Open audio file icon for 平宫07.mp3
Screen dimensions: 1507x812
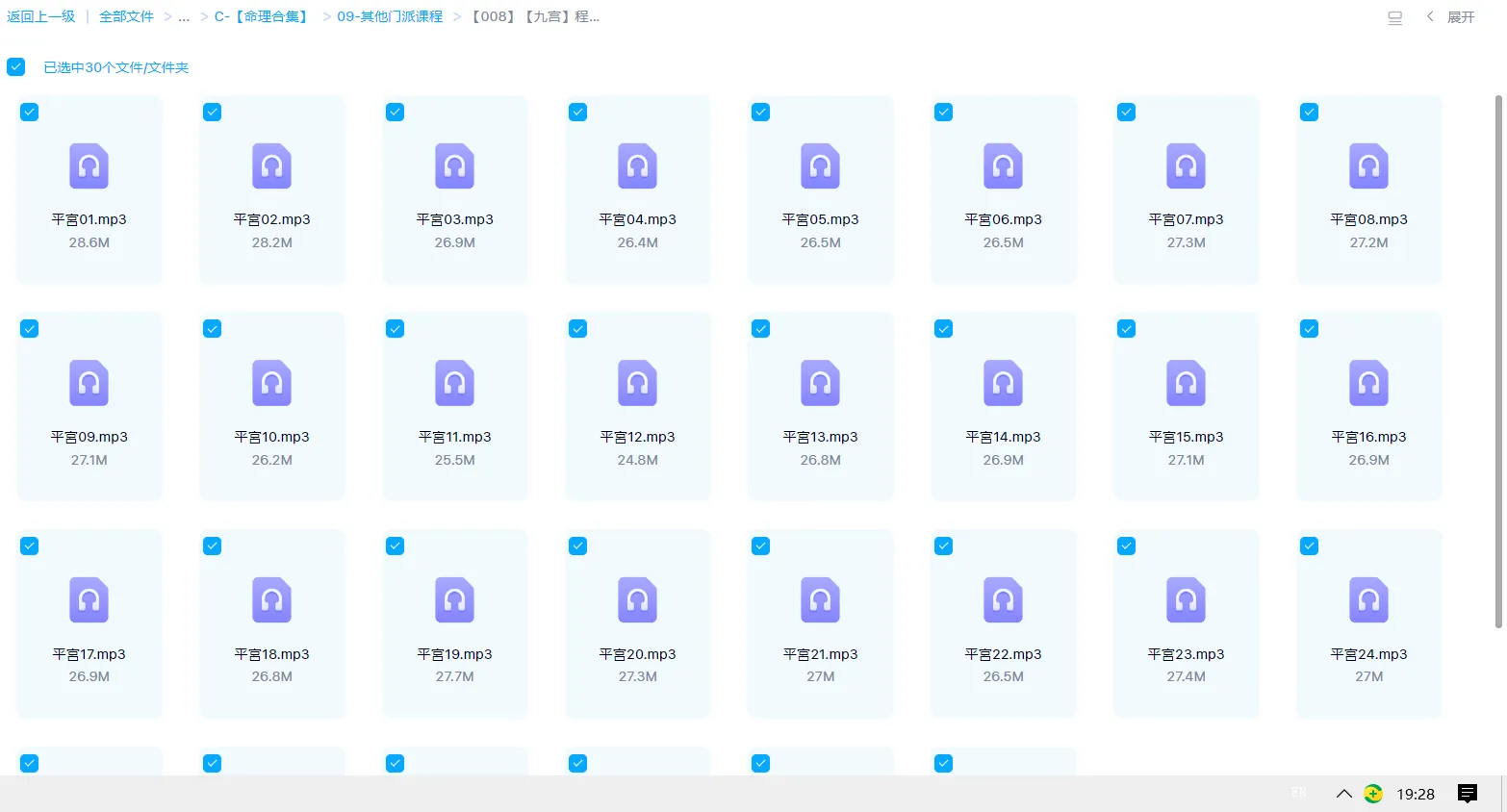[1186, 166]
